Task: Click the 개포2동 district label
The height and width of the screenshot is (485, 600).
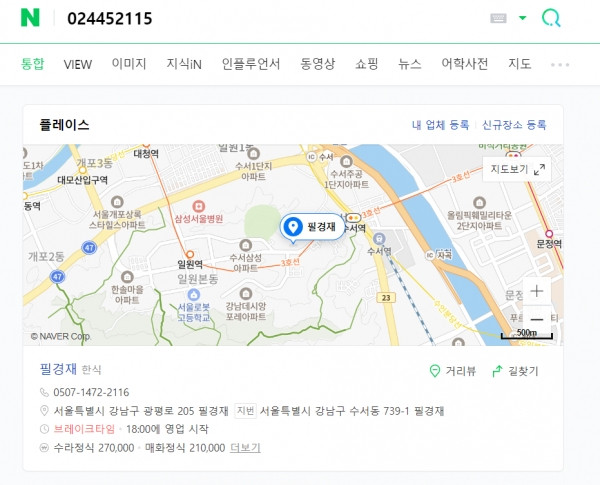Action: (46, 256)
